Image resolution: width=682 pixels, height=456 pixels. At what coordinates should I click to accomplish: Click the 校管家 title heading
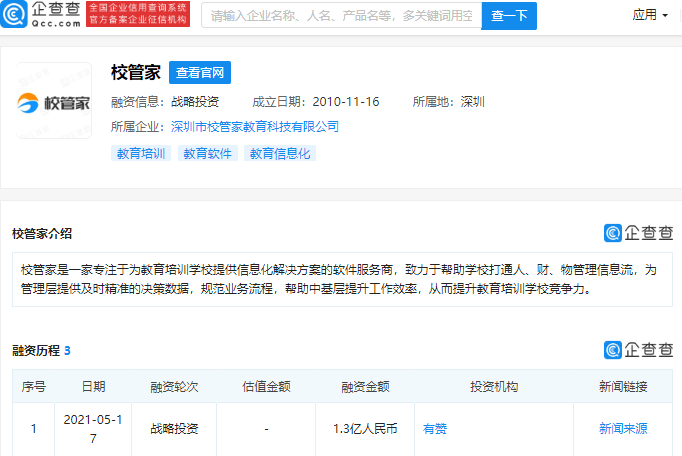tap(136, 72)
